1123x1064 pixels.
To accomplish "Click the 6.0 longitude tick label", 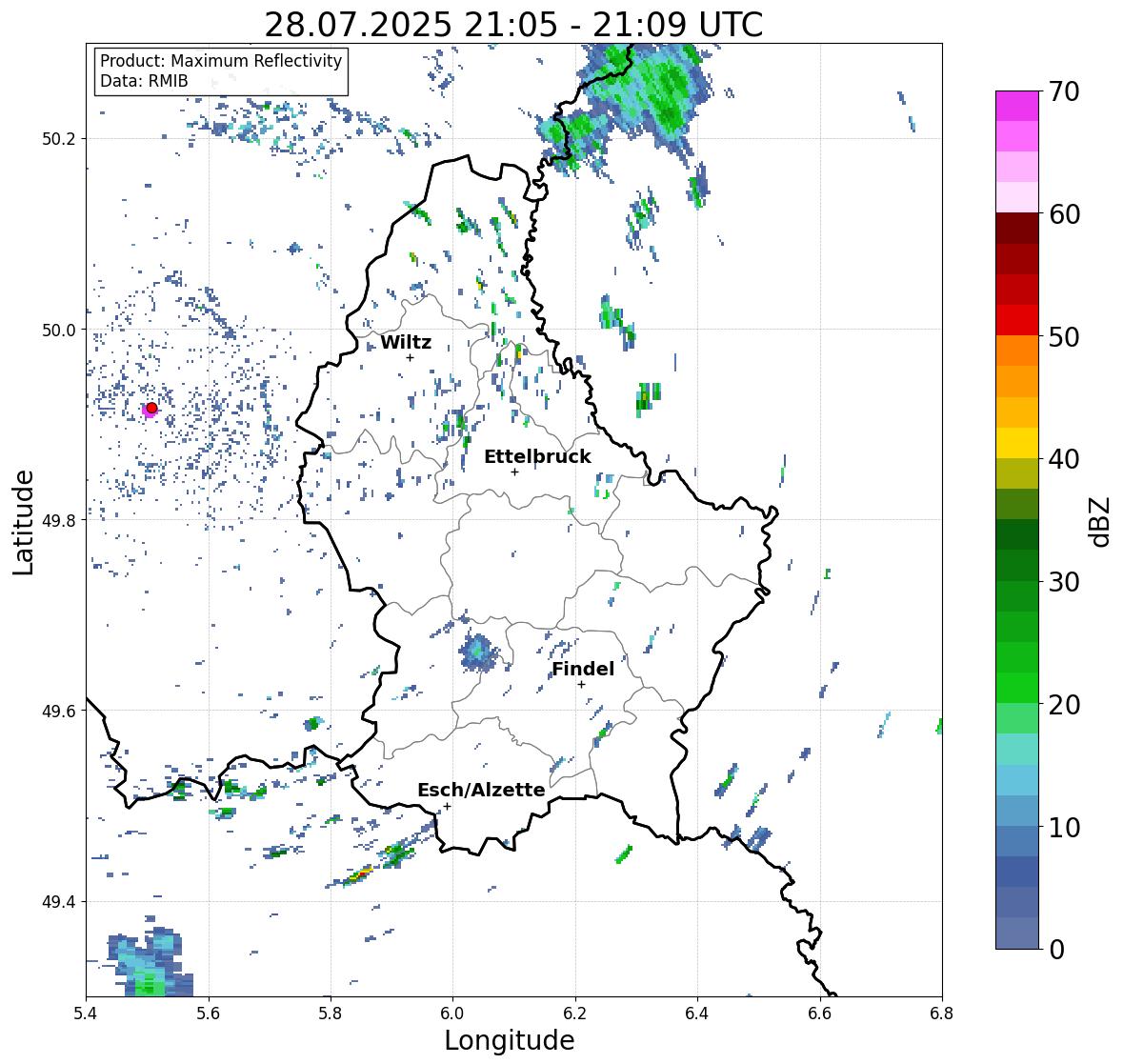I will [452, 1014].
